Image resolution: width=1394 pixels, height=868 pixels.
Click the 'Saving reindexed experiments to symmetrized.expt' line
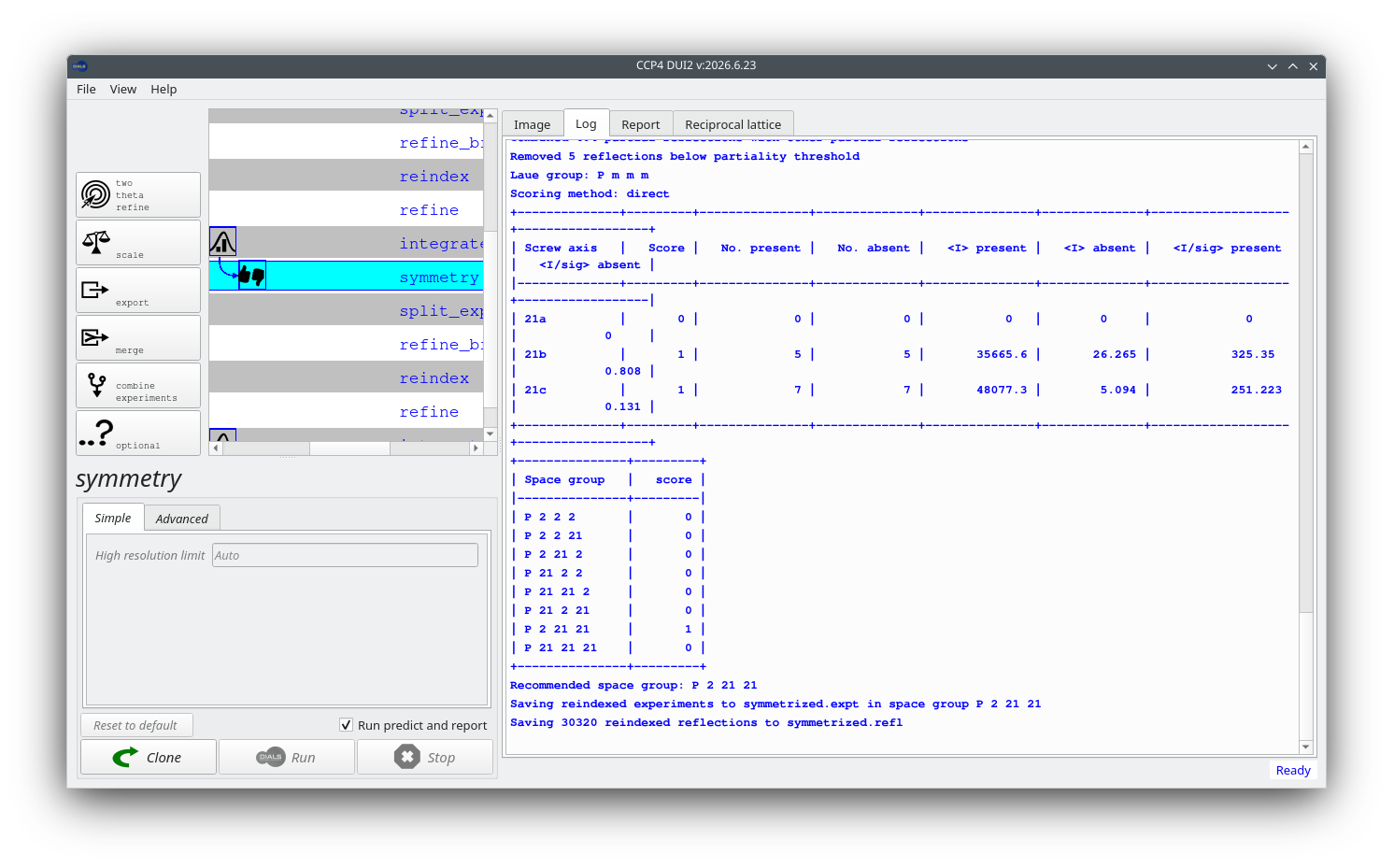pos(775,704)
